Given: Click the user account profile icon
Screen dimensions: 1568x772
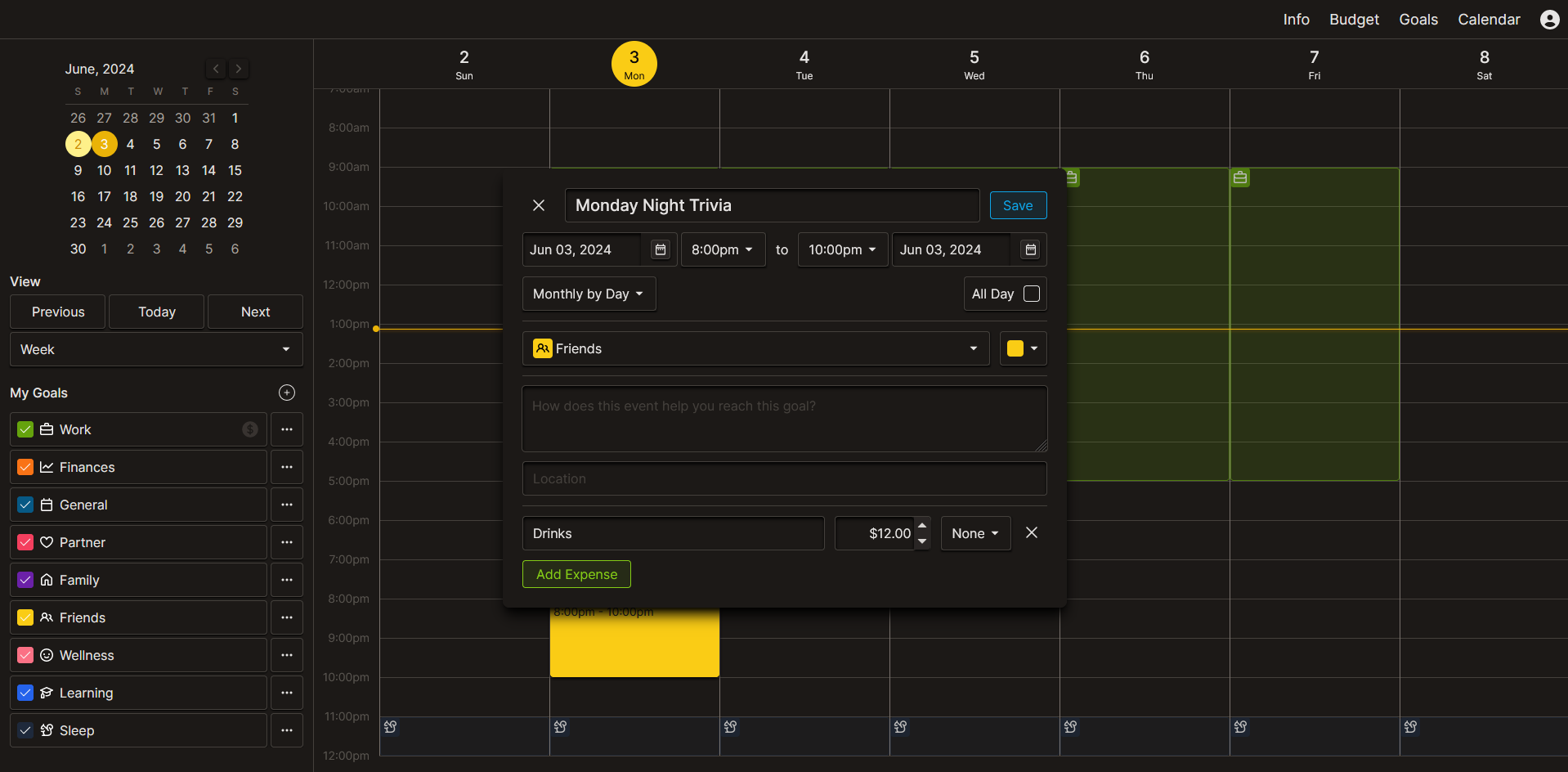Looking at the screenshot, I should click(x=1549, y=20).
